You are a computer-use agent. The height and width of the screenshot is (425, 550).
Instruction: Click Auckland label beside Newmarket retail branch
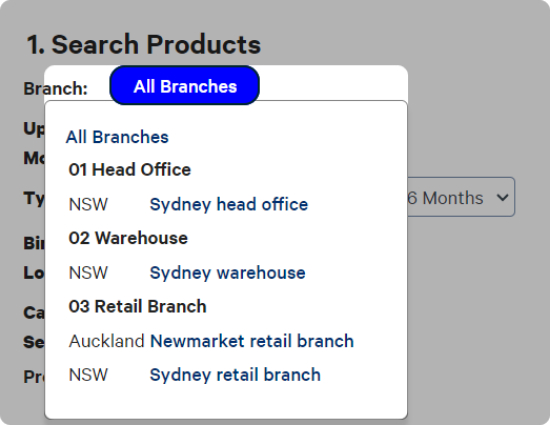[x=107, y=341]
